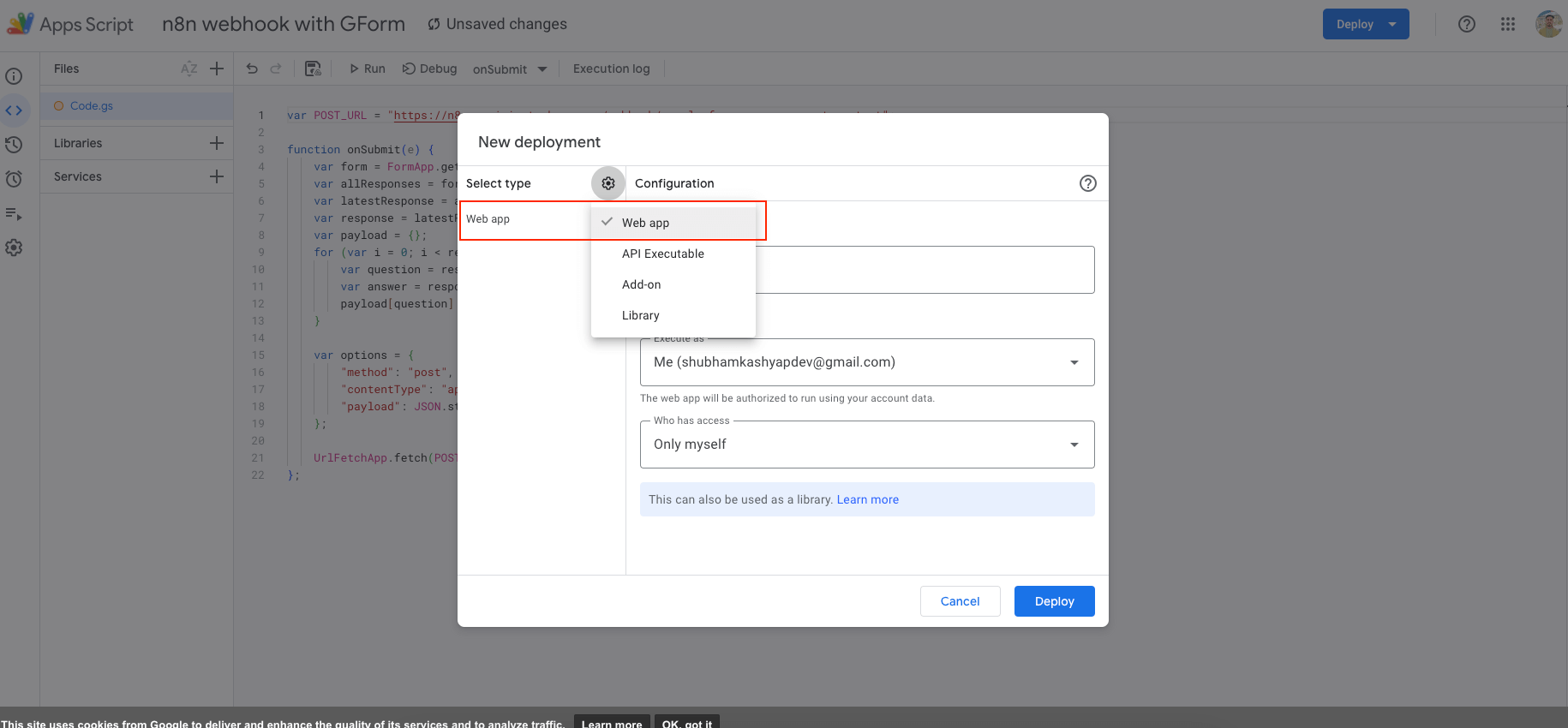The width and height of the screenshot is (1568, 728).
Task: Open the Executions list icon in sidebar
Action: (x=14, y=213)
